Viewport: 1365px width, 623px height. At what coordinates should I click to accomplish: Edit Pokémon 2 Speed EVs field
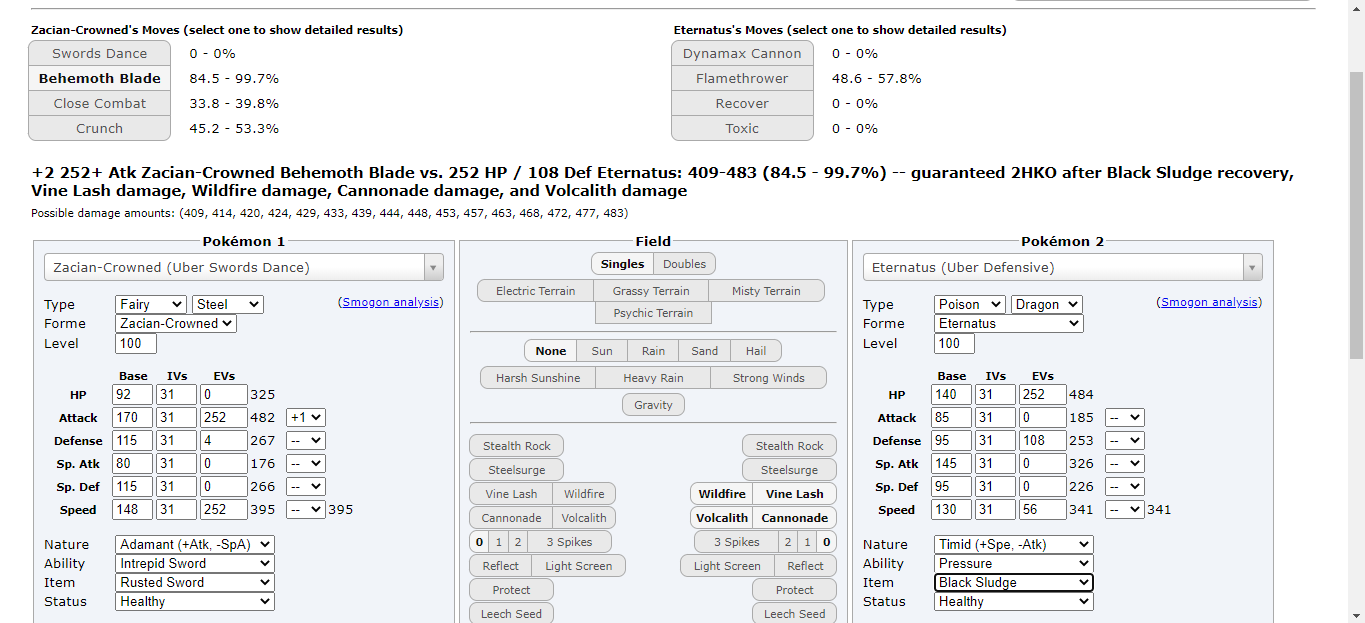point(1042,509)
